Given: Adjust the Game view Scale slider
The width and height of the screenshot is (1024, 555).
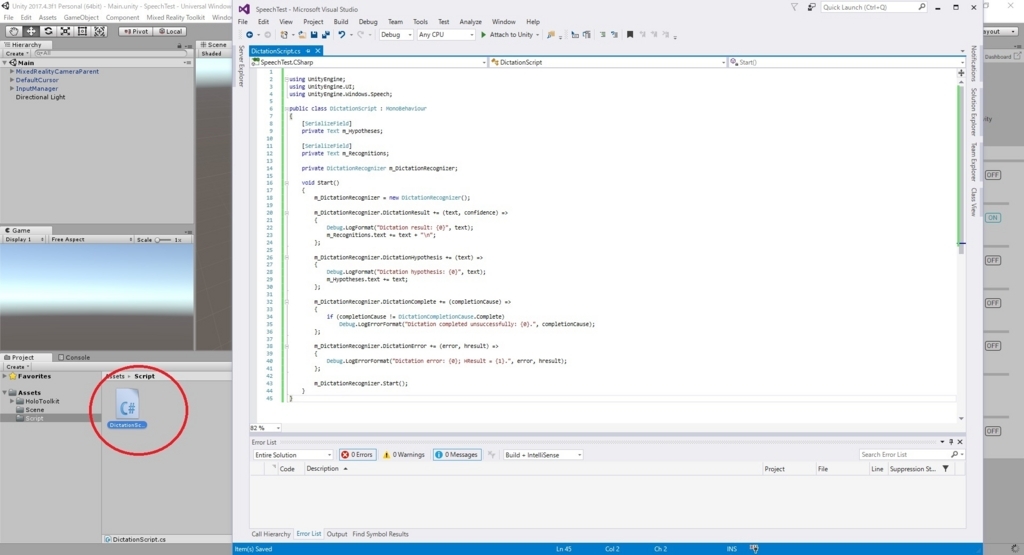Looking at the screenshot, I should point(161,240).
